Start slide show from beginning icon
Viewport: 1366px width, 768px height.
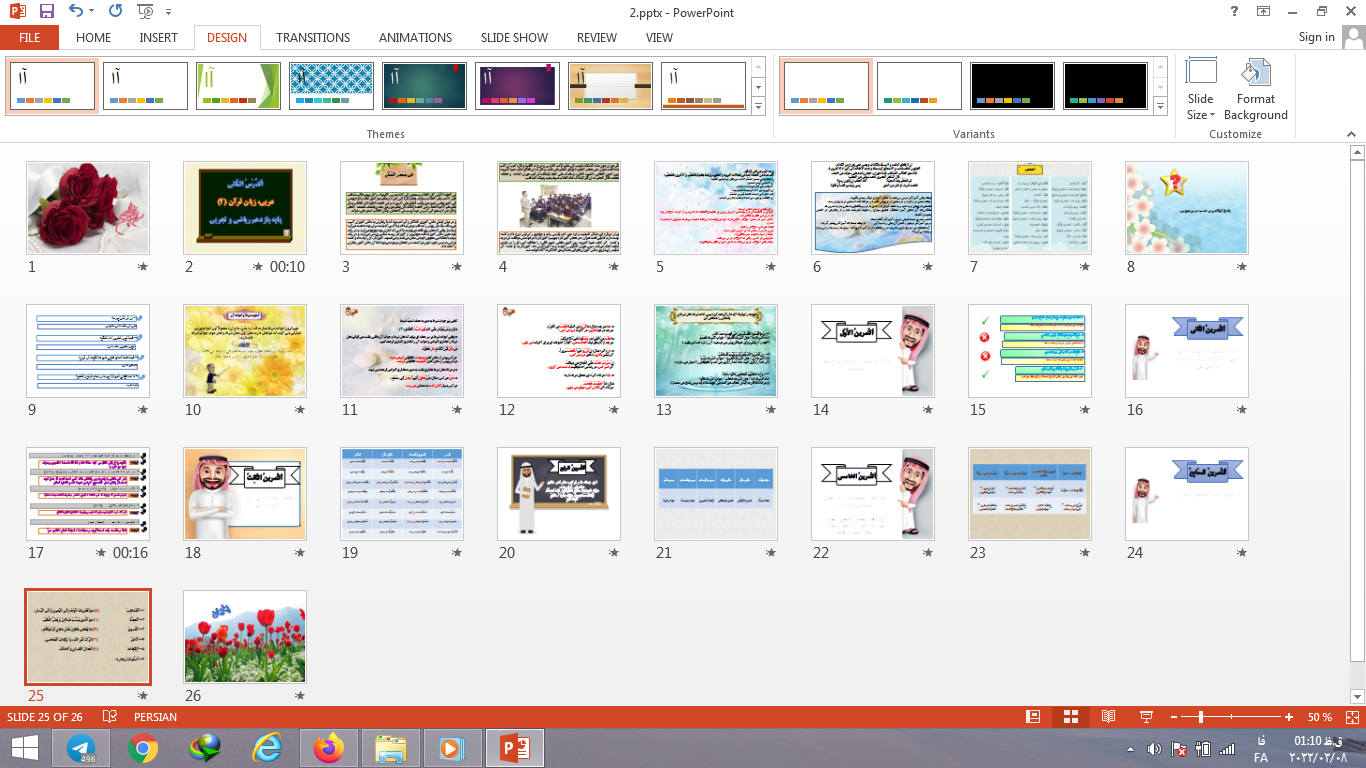click(146, 12)
